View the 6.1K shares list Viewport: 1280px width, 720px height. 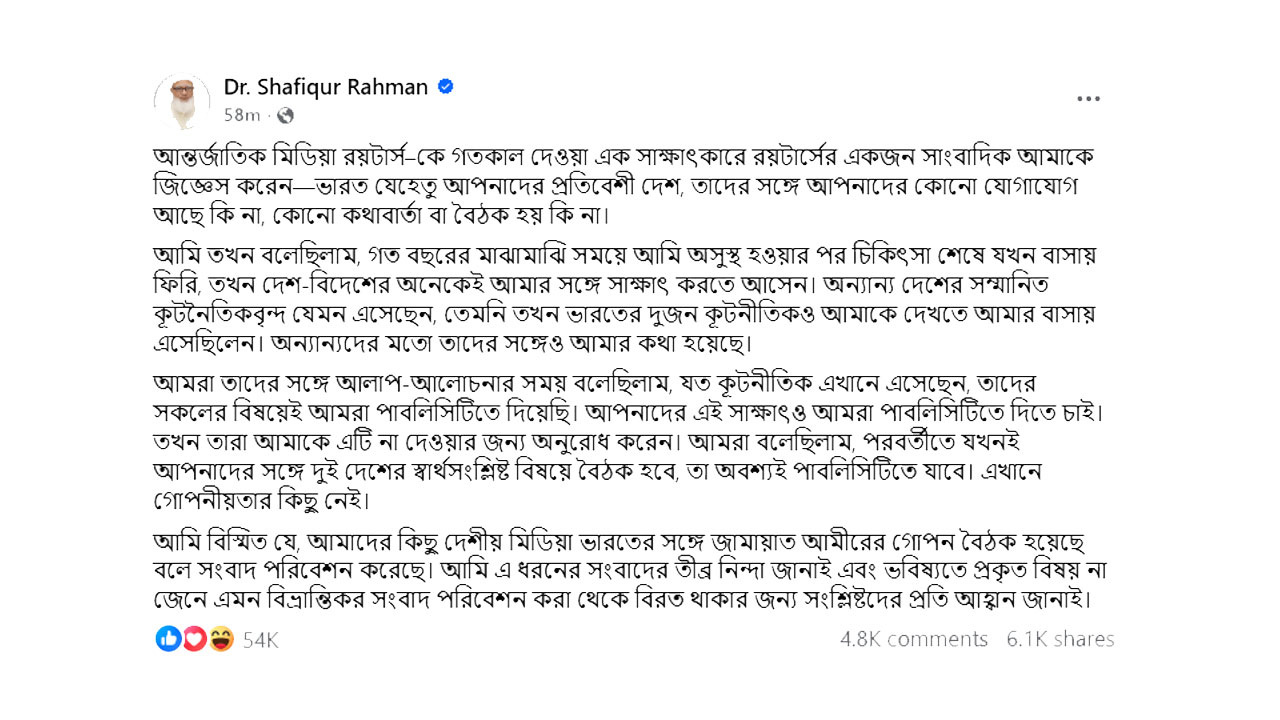pyautogui.click(x=1060, y=639)
